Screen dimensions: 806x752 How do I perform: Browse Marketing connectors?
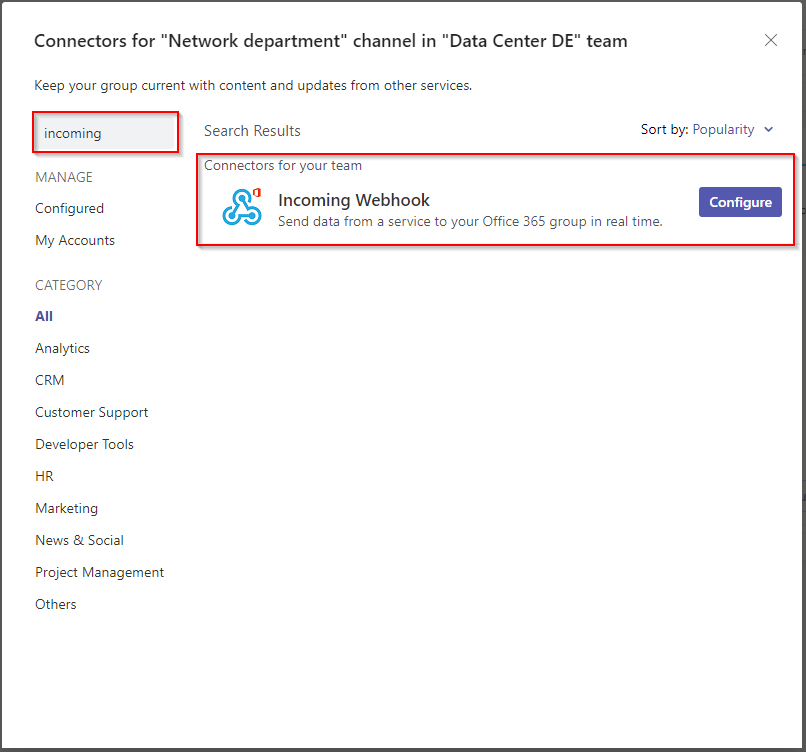tap(66, 508)
